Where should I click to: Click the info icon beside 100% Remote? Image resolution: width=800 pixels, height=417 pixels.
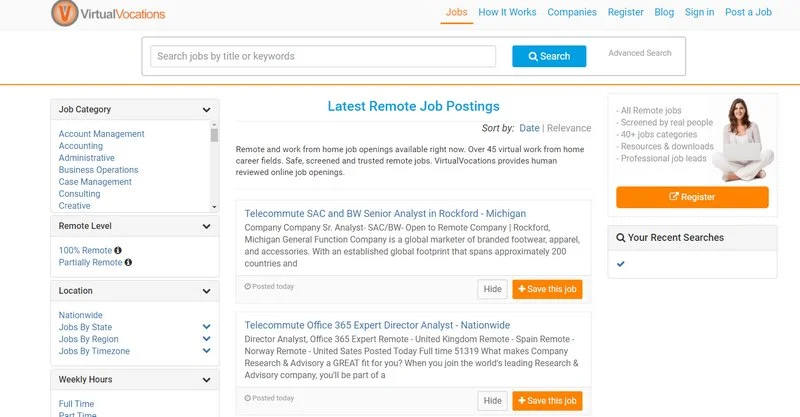pyautogui.click(x=118, y=250)
